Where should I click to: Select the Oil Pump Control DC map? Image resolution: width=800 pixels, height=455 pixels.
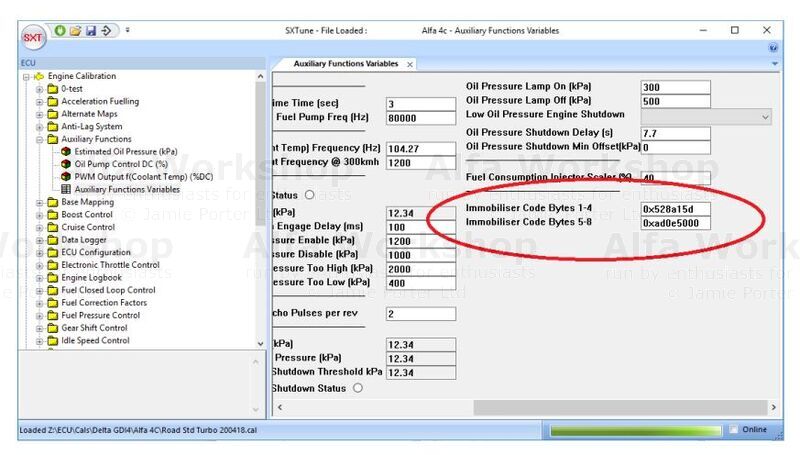pos(120,164)
